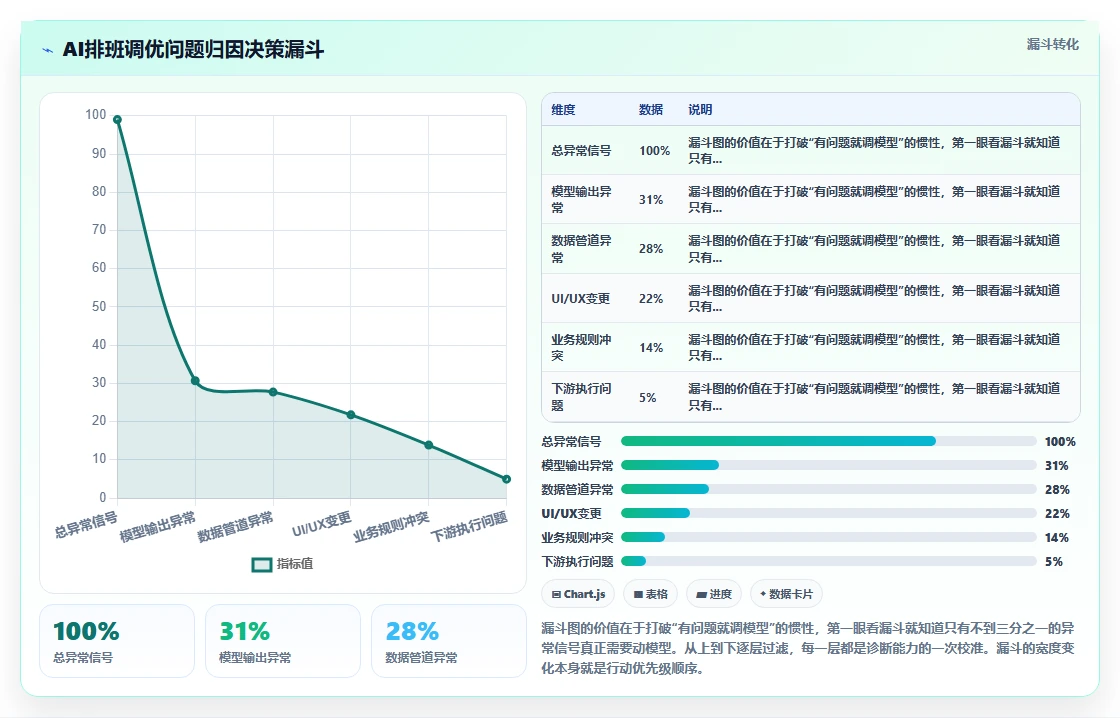Screen dimensions: 1120x718
Task: Click the 漏斗转化 label in header
Action: pos(1052,44)
